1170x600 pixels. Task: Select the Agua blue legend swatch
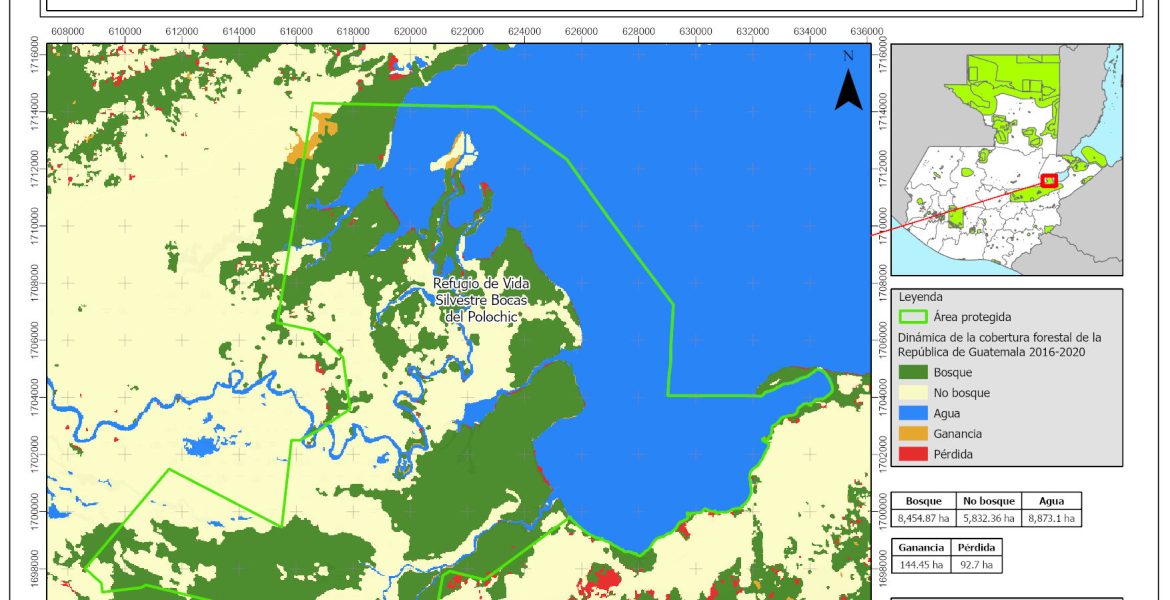tap(913, 413)
